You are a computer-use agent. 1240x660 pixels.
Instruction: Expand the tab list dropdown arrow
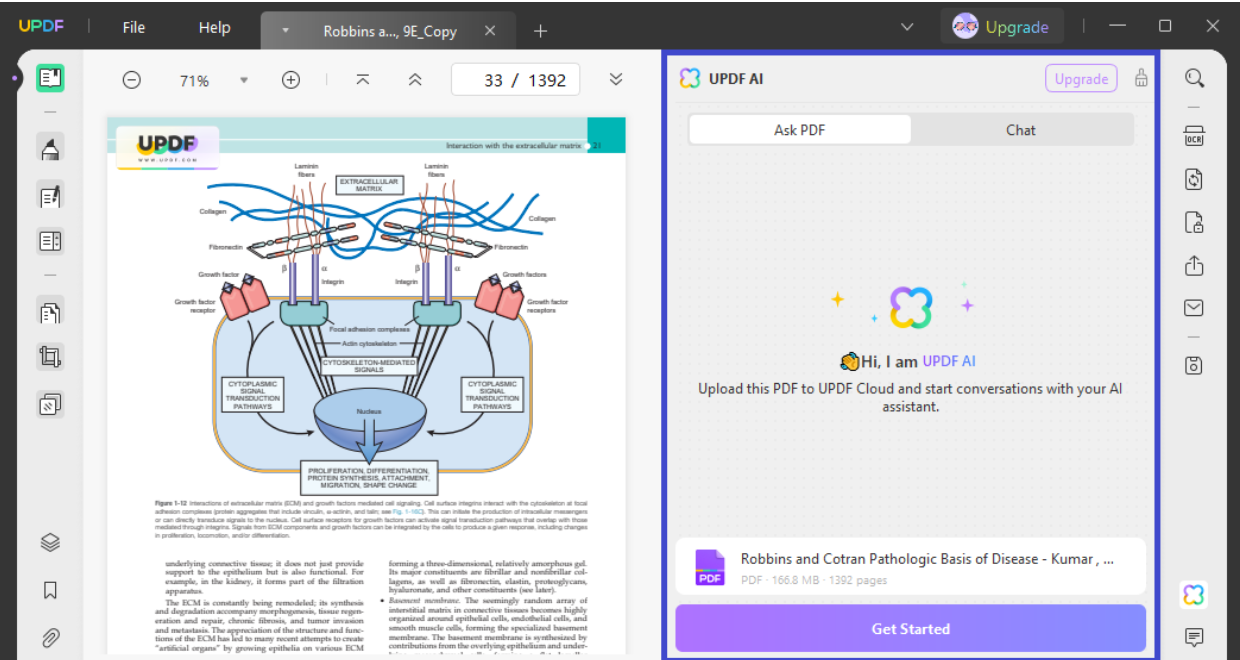click(285, 30)
